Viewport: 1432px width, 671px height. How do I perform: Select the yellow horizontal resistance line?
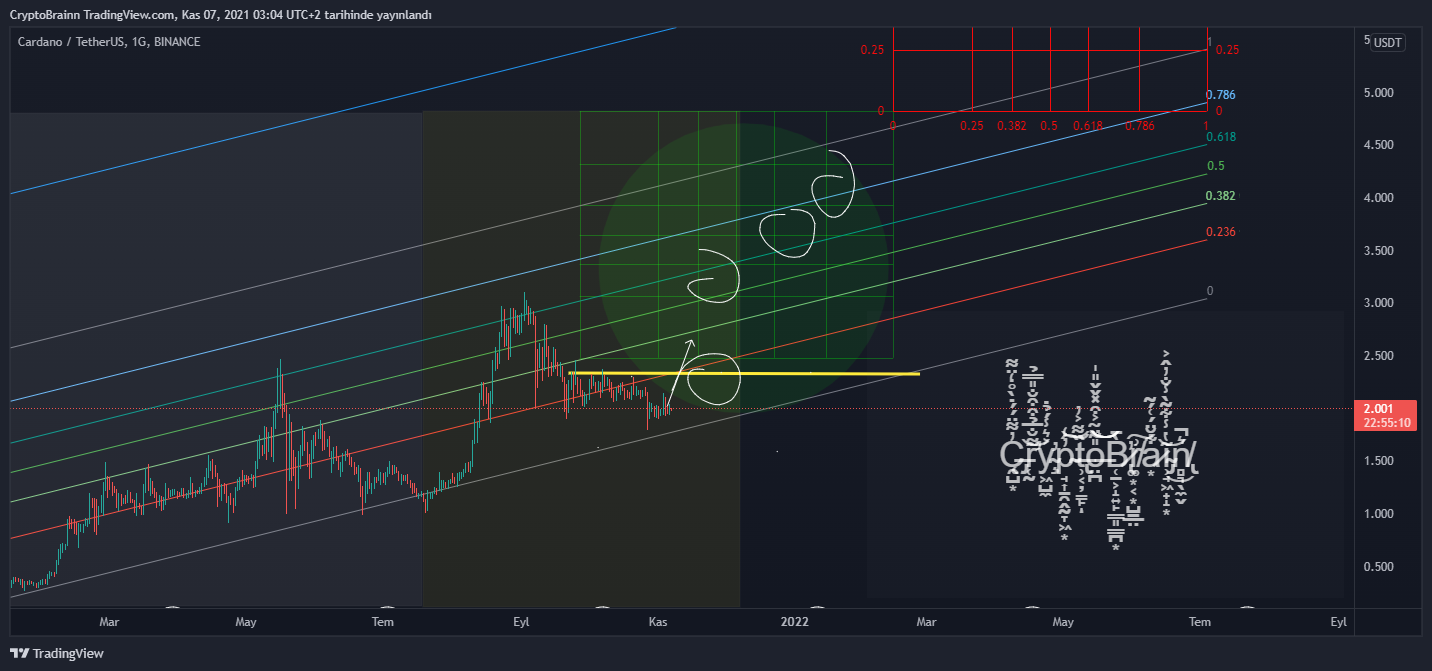click(743, 374)
